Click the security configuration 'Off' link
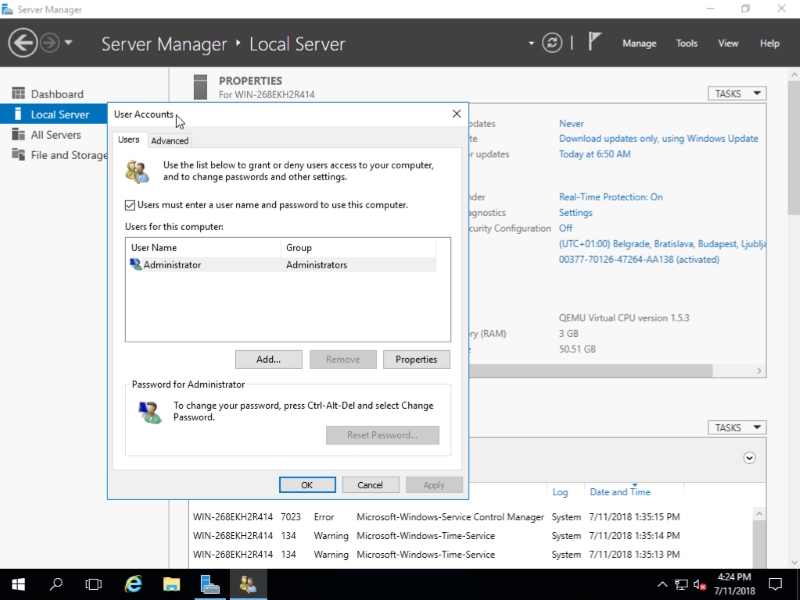 coord(565,228)
